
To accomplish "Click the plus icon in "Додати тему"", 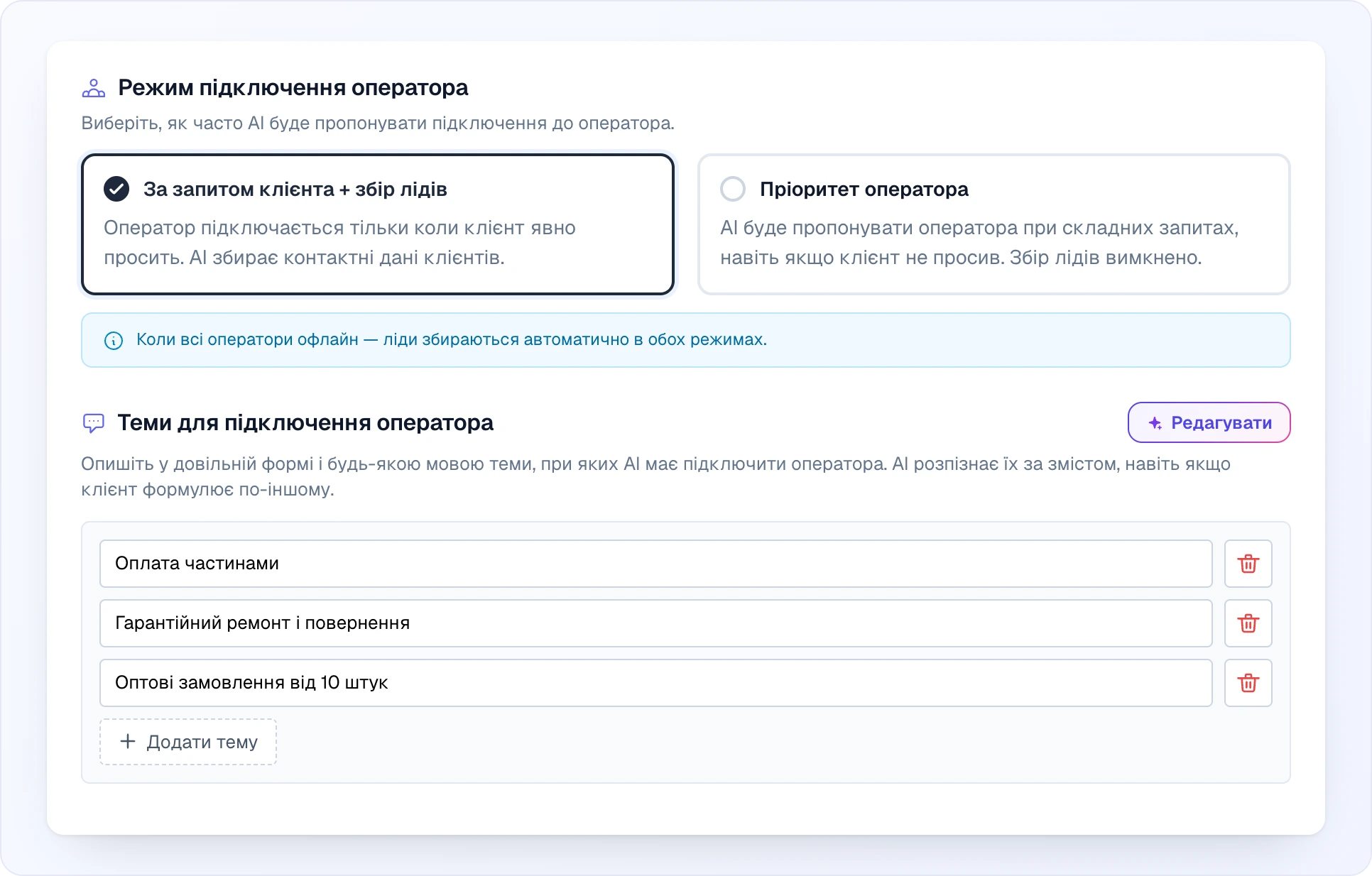I will tap(128, 741).
